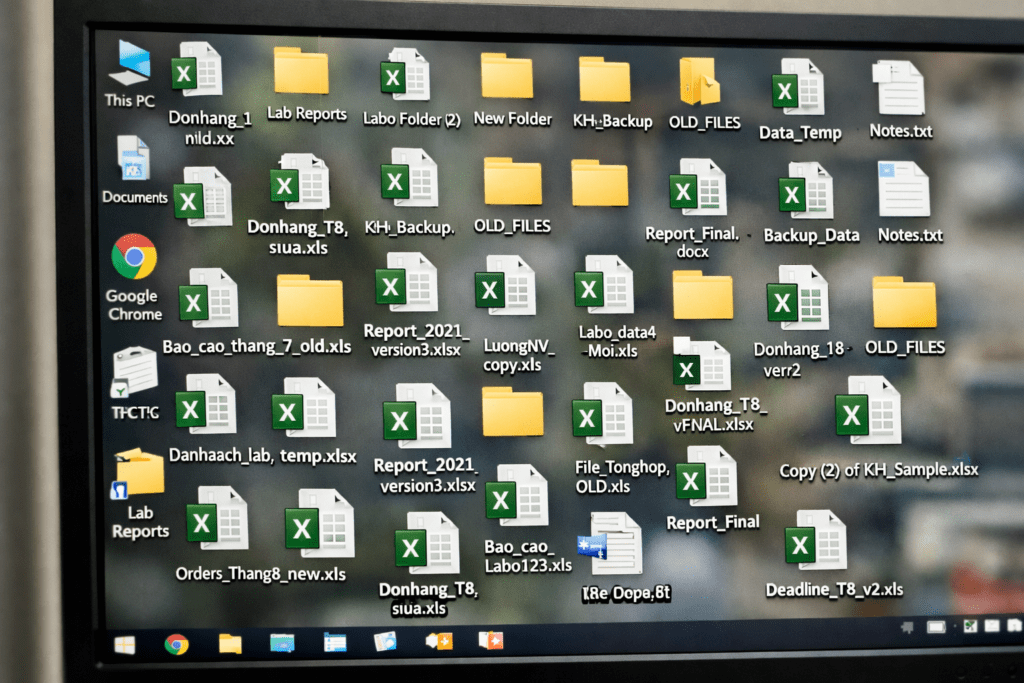Open Copy (2) of KH_Sample.xlsx
The image size is (1024, 683).
pyautogui.click(x=868, y=410)
